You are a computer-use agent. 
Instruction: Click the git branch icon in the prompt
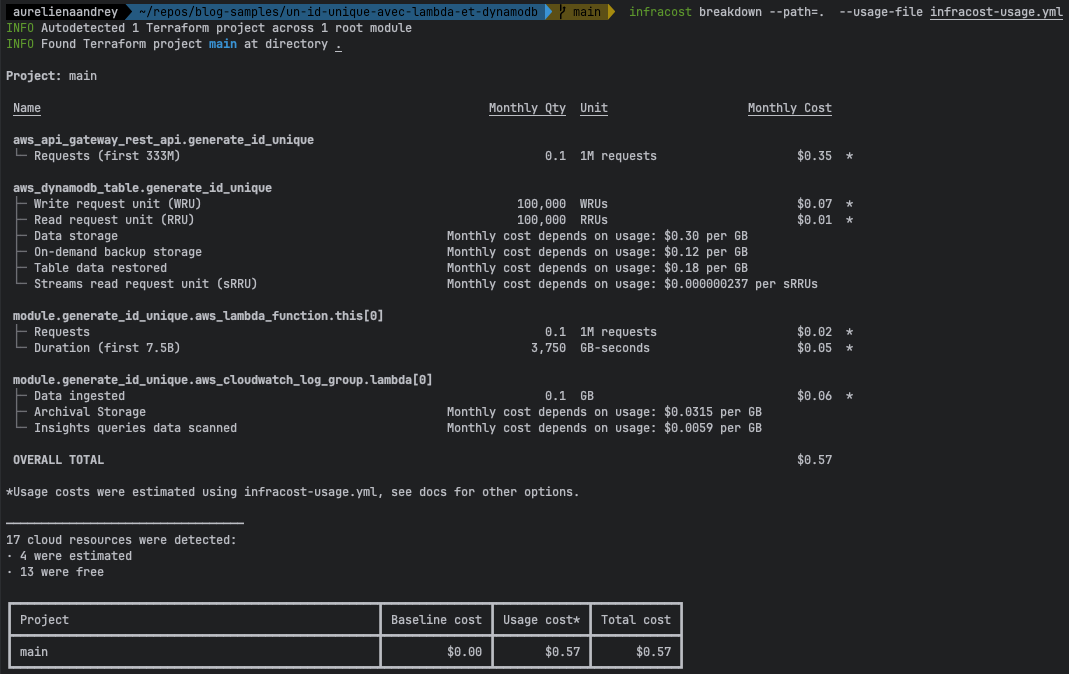562,12
